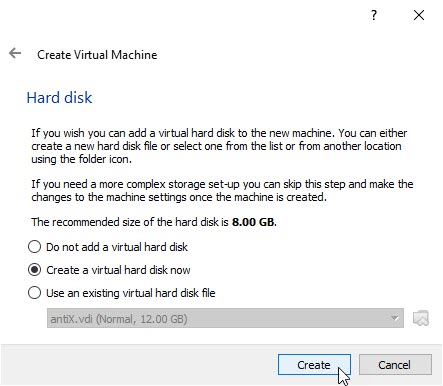Select the "Do not add a virtual hard disk" radio button
Image resolution: width=443 pixels, height=386 pixels.
point(34,247)
